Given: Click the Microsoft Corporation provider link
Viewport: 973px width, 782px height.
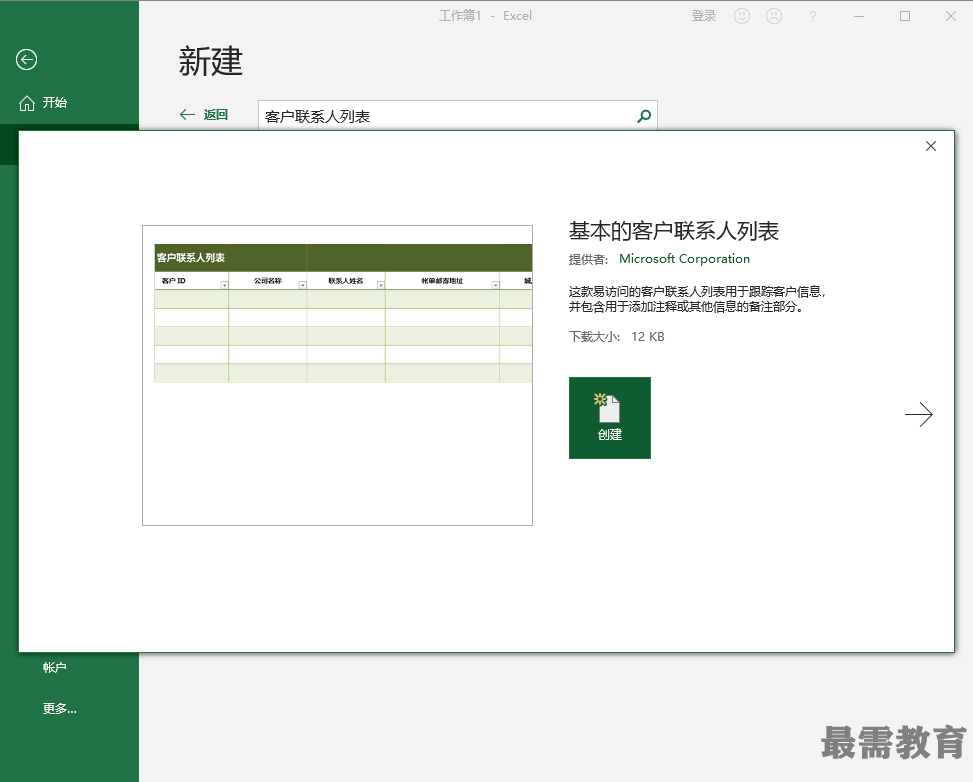Looking at the screenshot, I should coord(684,259).
